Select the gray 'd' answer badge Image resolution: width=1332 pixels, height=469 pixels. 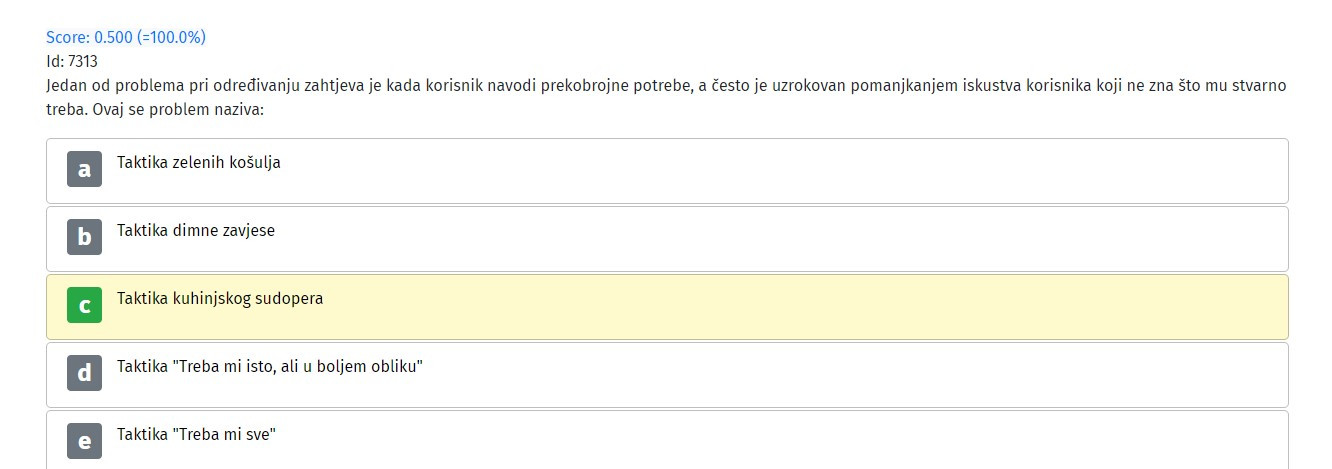point(84,373)
